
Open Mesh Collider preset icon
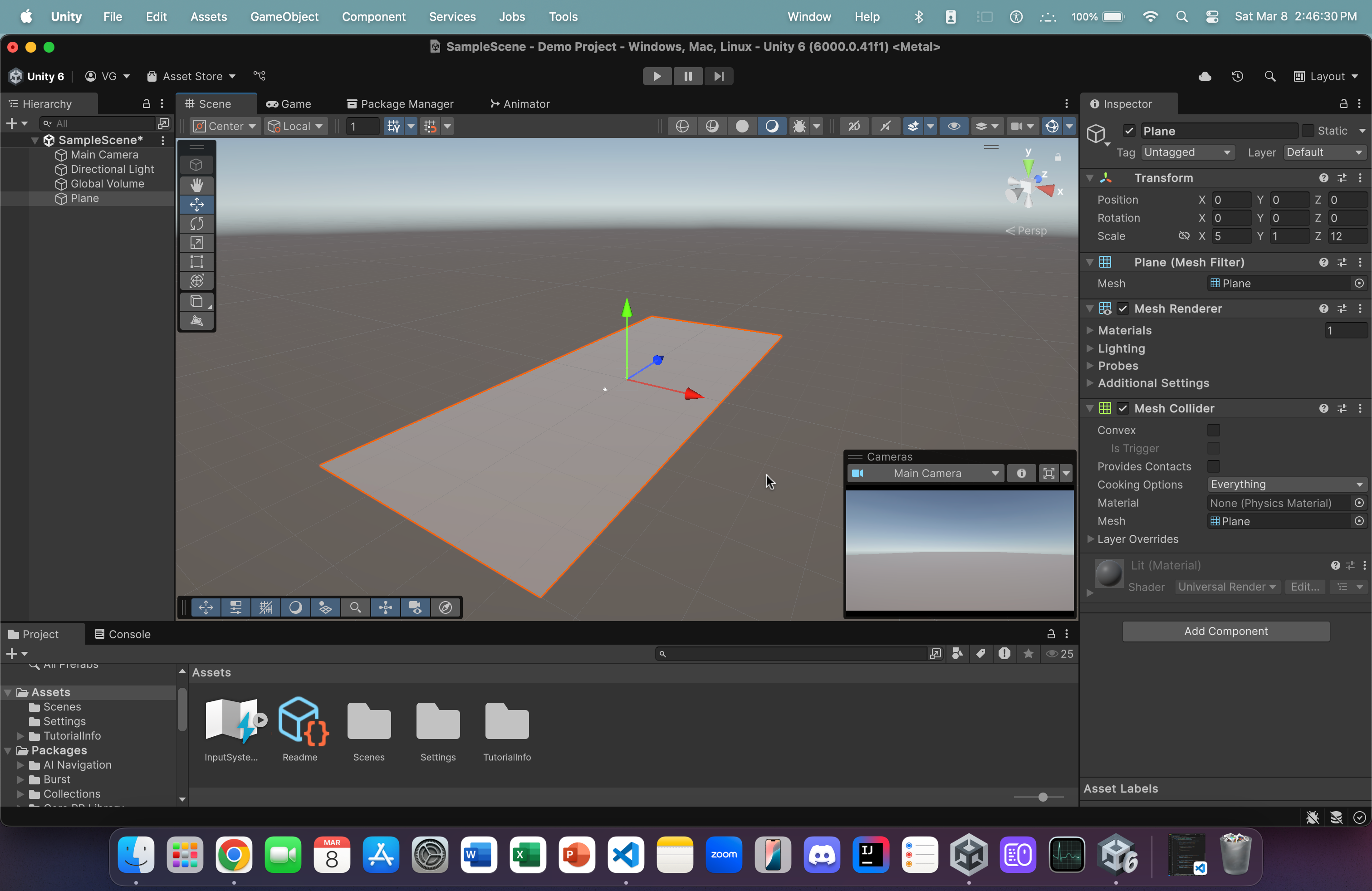click(x=1342, y=409)
